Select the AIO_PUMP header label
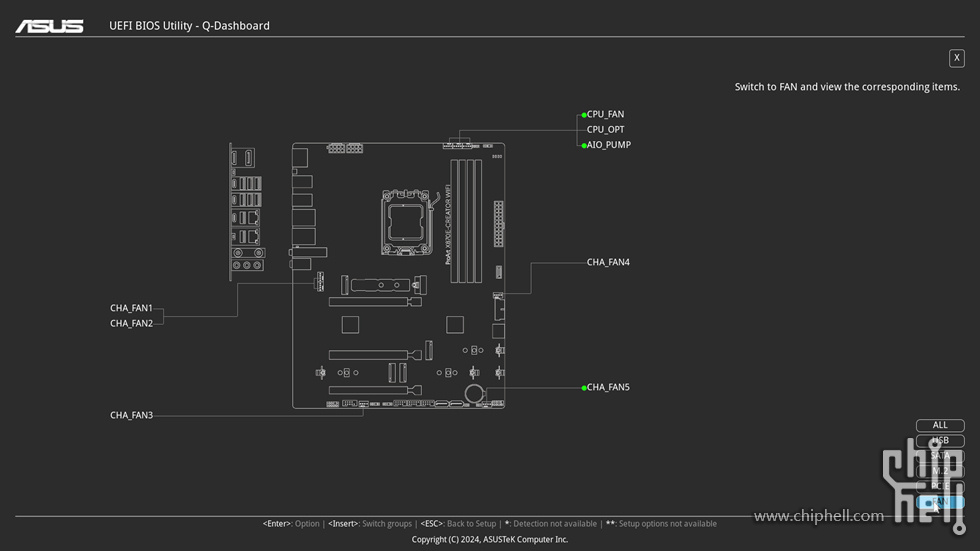Viewport: 980px width, 551px height. 609,145
